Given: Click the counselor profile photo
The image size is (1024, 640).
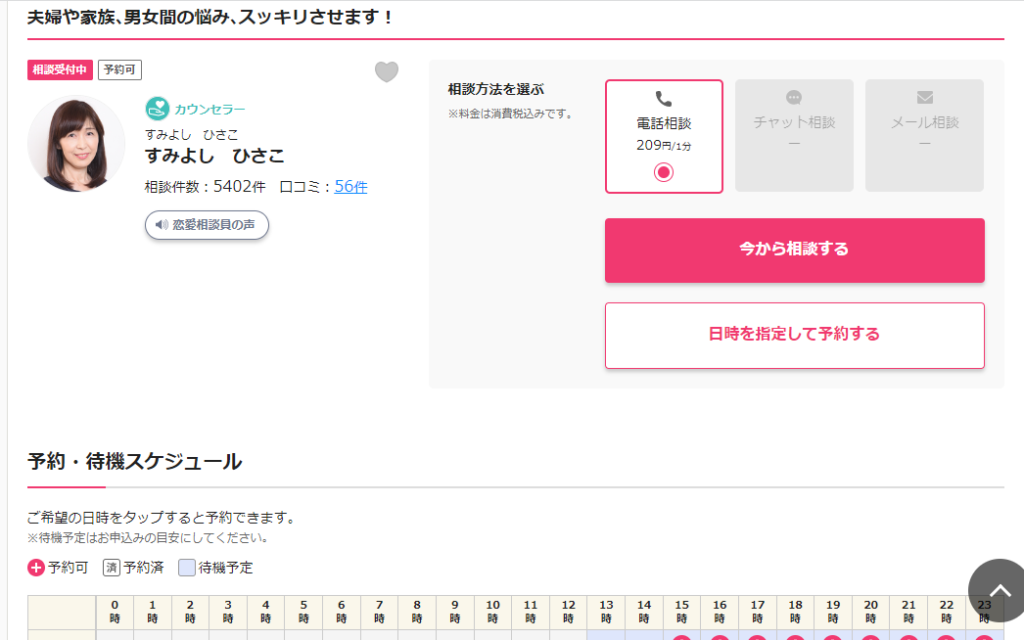Looking at the screenshot, I should coord(76,144).
